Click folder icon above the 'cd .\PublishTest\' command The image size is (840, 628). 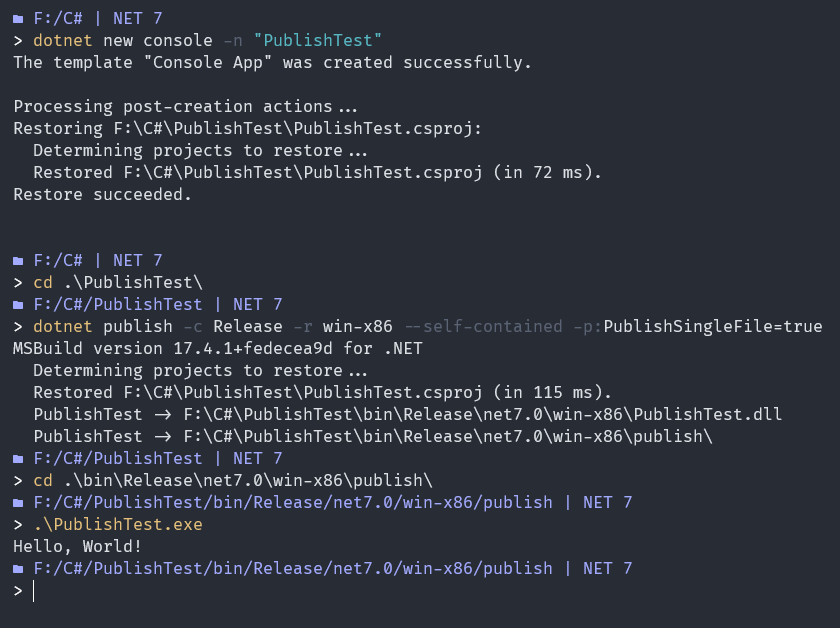tap(18, 260)
